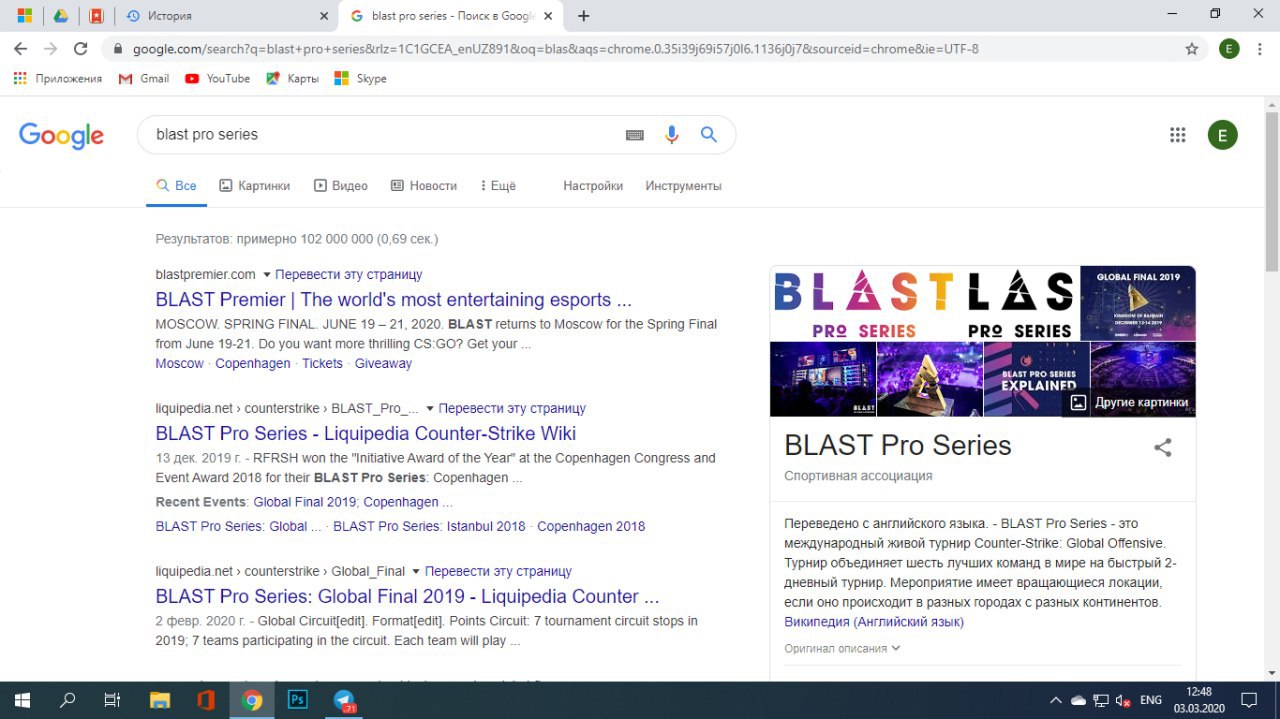Go back to previous page
Viewport: 1280px width, 719px height.
click(x=21, y=48)
